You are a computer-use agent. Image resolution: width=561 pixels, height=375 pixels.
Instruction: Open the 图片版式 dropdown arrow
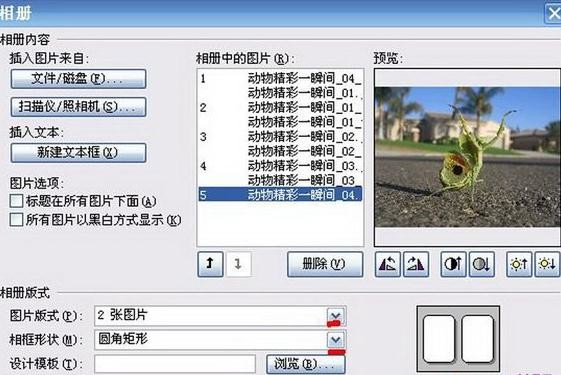pos(336,316)
